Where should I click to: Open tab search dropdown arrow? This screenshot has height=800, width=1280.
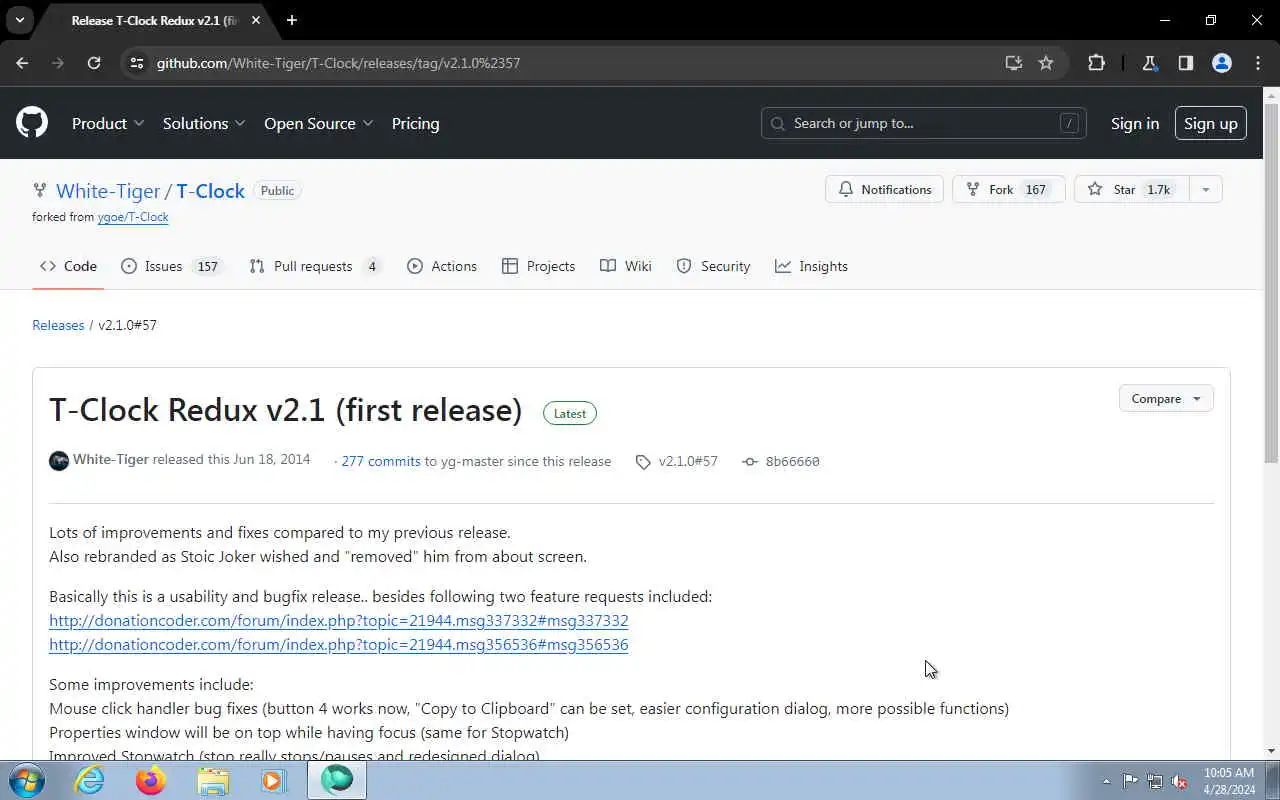19,20
